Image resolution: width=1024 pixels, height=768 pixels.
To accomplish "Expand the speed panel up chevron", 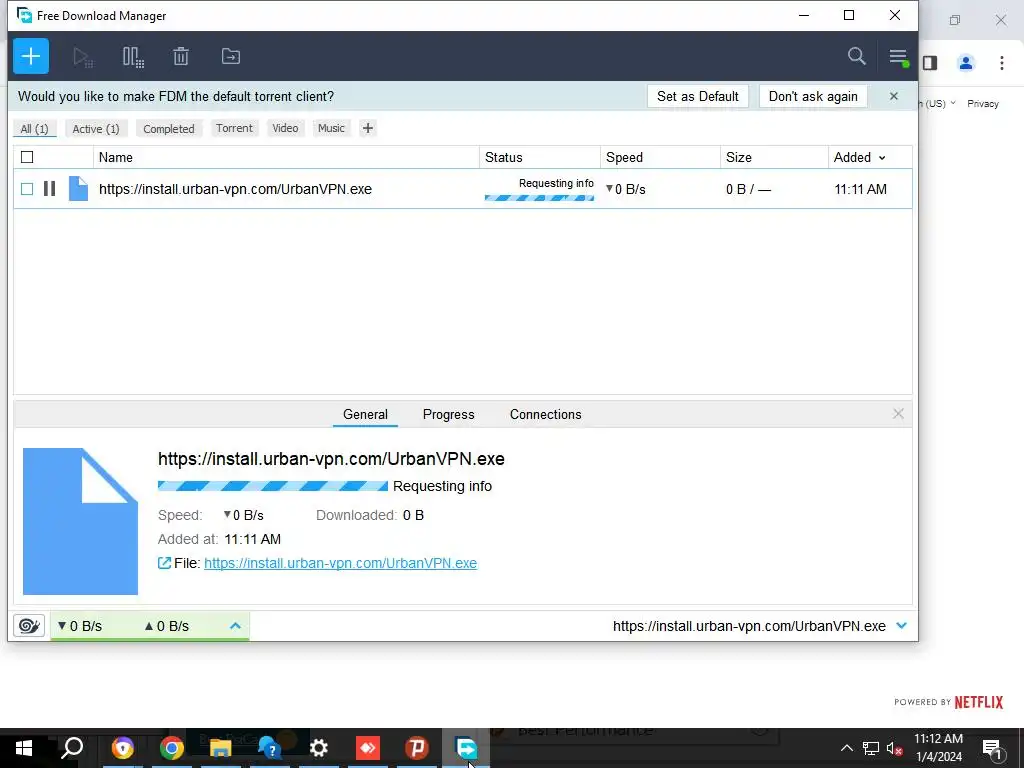I will 235,626.
